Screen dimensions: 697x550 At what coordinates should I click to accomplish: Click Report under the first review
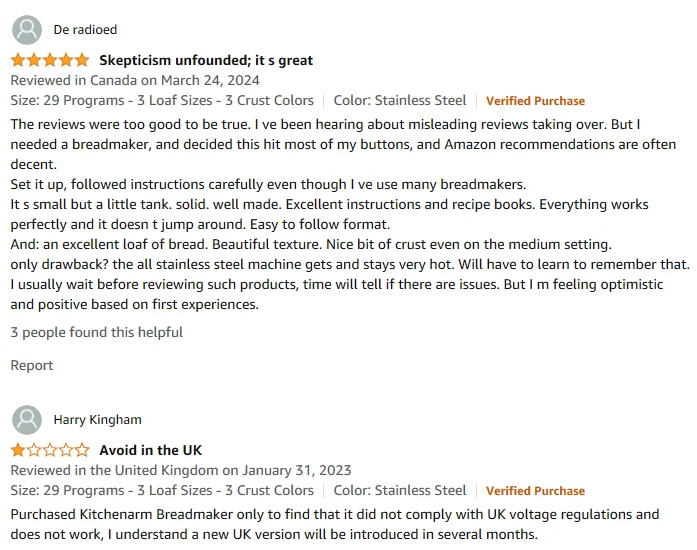pyautogui.click(x=32, y=365)
